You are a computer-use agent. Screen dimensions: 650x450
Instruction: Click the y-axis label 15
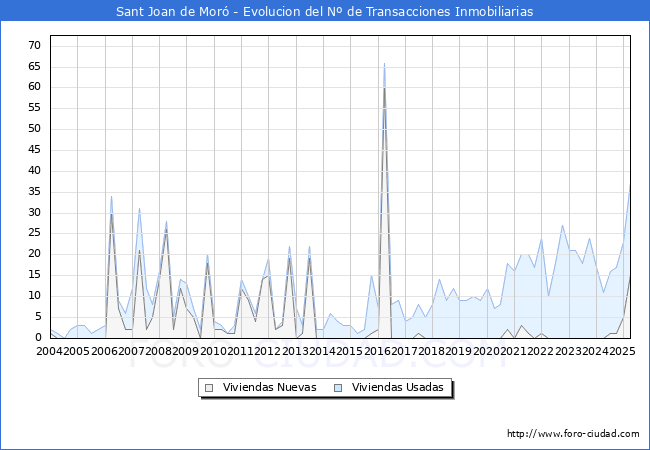[35, 275]
